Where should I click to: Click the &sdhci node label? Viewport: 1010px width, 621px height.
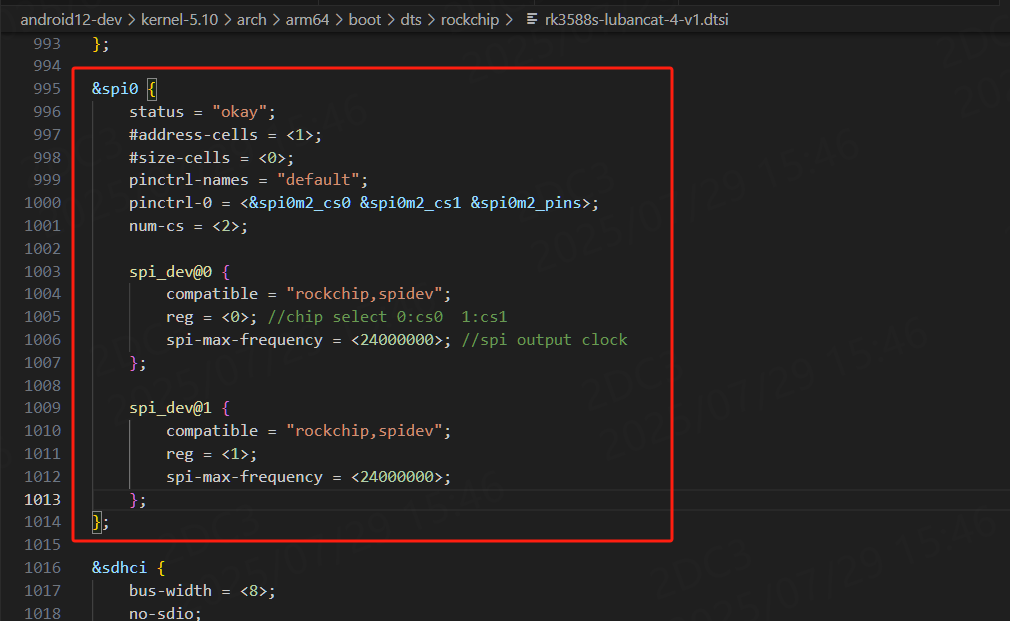[119, 568]
